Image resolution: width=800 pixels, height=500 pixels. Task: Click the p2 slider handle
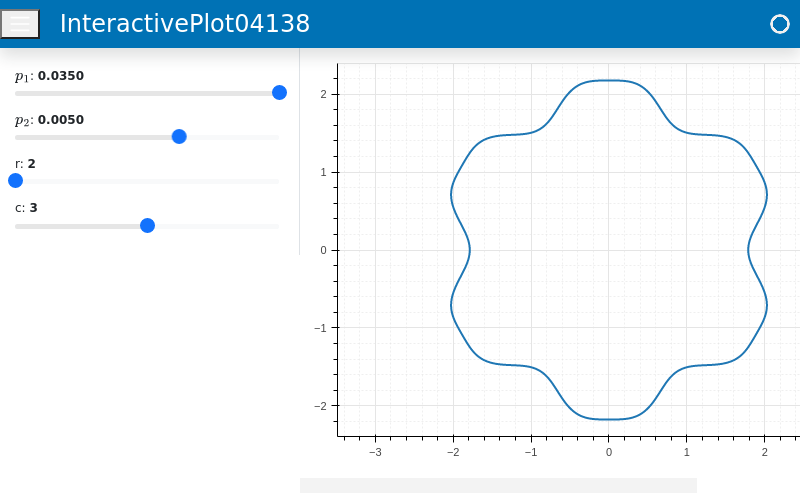tap(179, 137)
